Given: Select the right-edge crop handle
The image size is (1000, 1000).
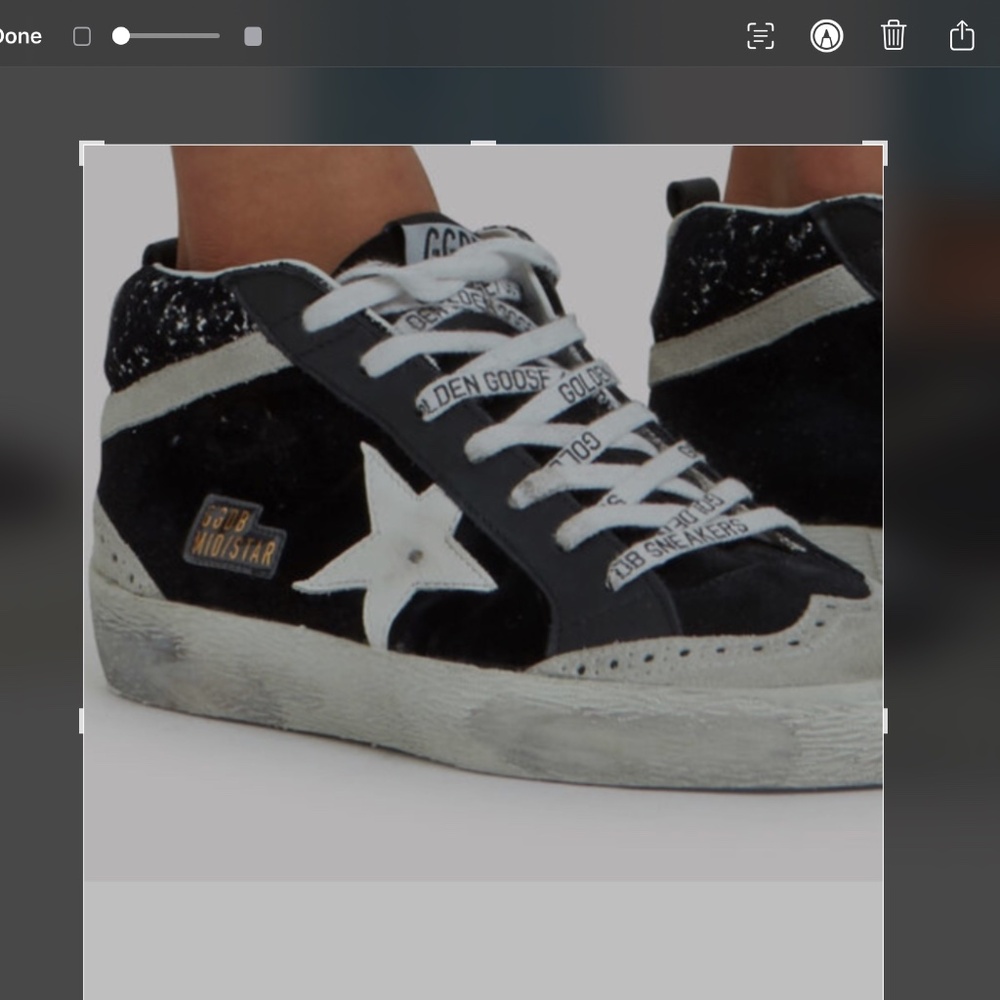Looking at the screenshot, I should pos(885,721).
